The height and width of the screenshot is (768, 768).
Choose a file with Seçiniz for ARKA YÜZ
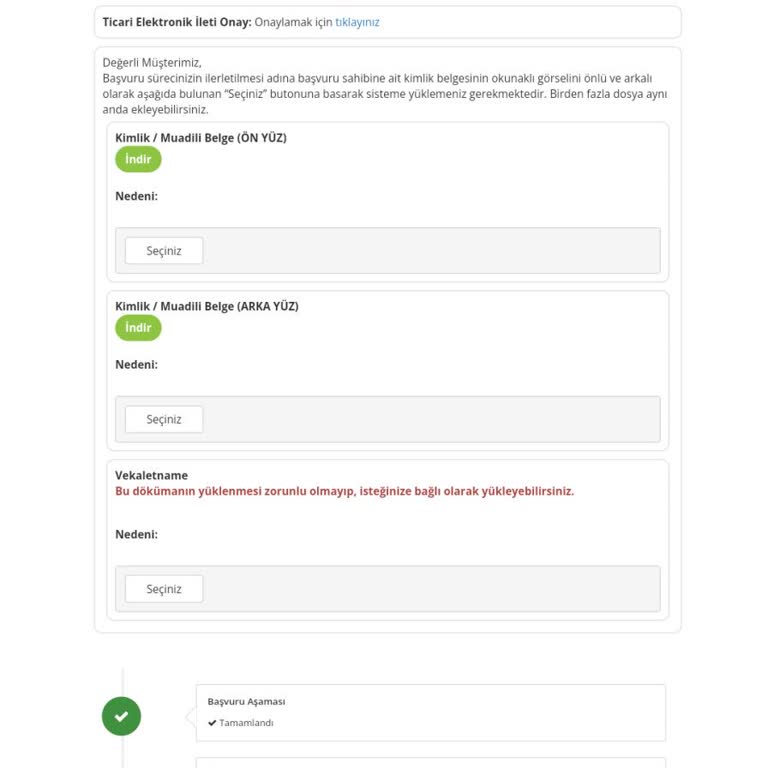click(164, 419)
